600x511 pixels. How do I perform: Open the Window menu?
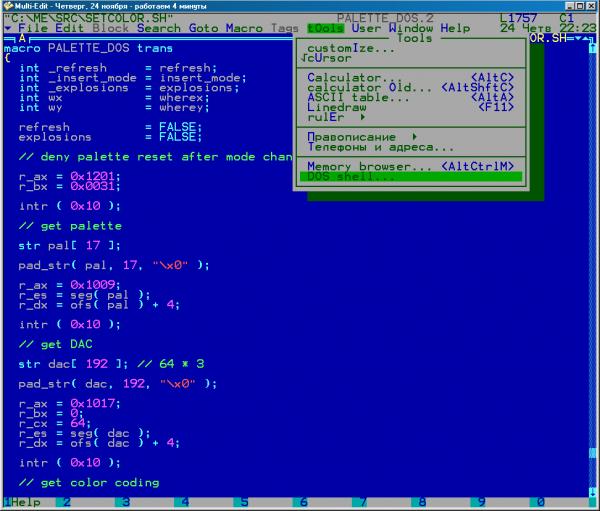(x=411, y=28)
